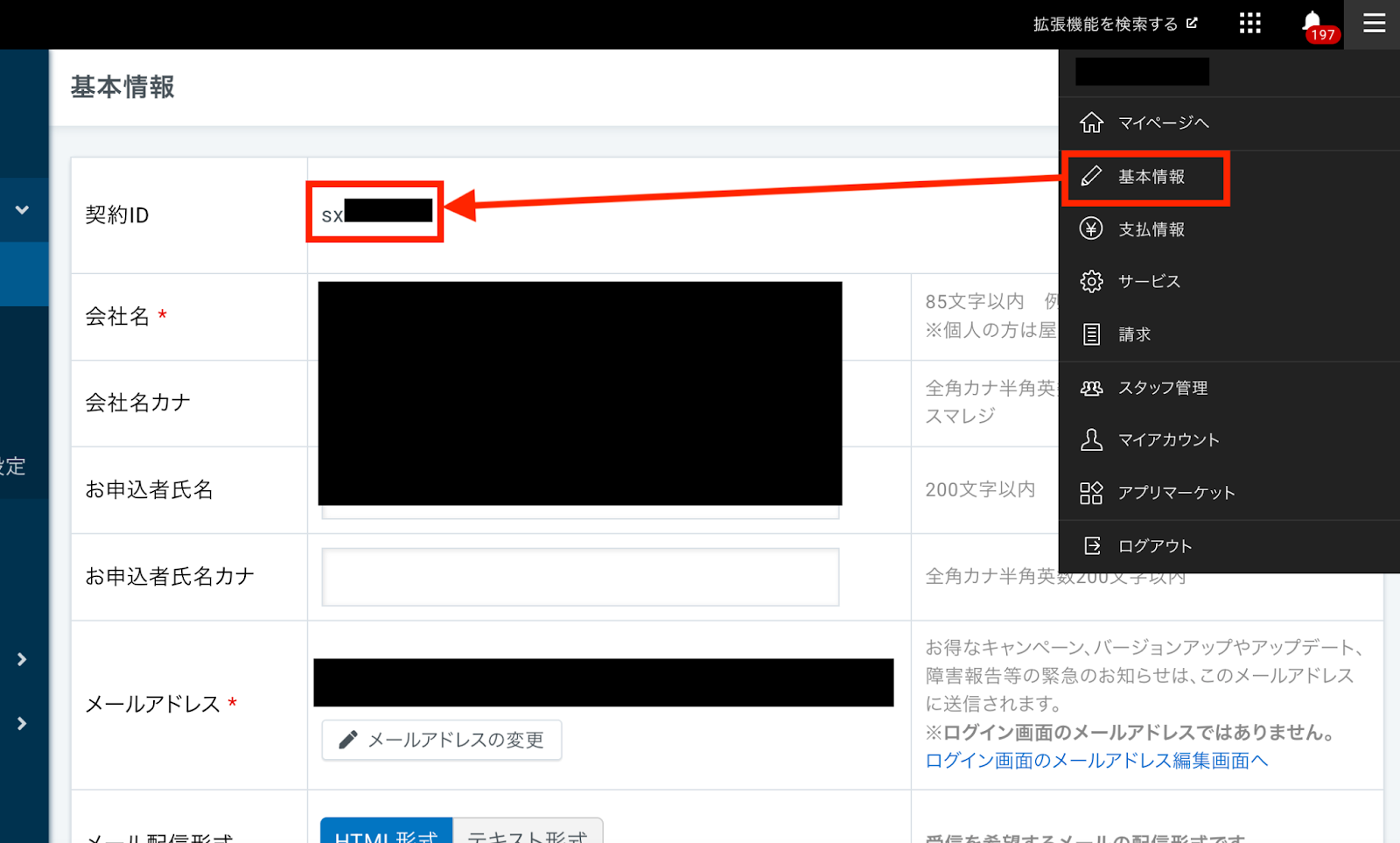The image size is (1400, 843).
Task: Open notifications bell with 197 badge
Action: pyautogui.click(x=1319, y=25)
